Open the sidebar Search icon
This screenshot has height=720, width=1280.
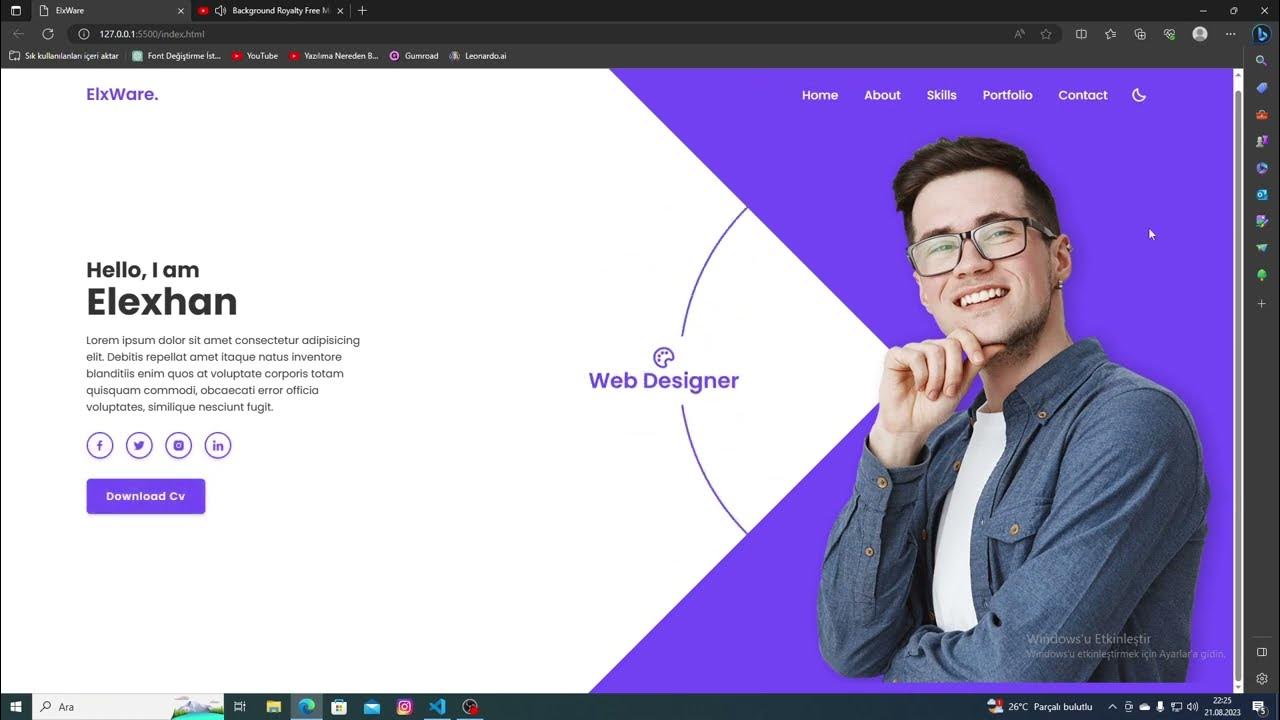pos(1262,61)
